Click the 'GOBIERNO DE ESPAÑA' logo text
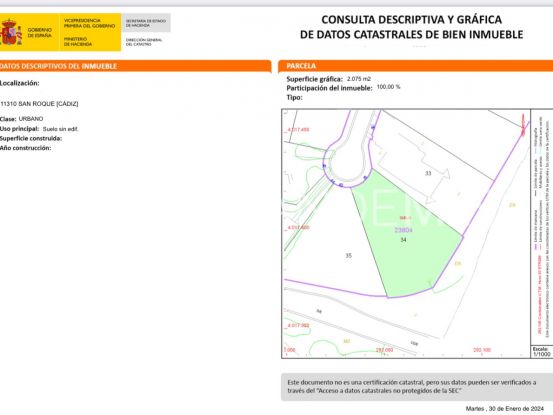553x415 pixels. pos(40,33)
